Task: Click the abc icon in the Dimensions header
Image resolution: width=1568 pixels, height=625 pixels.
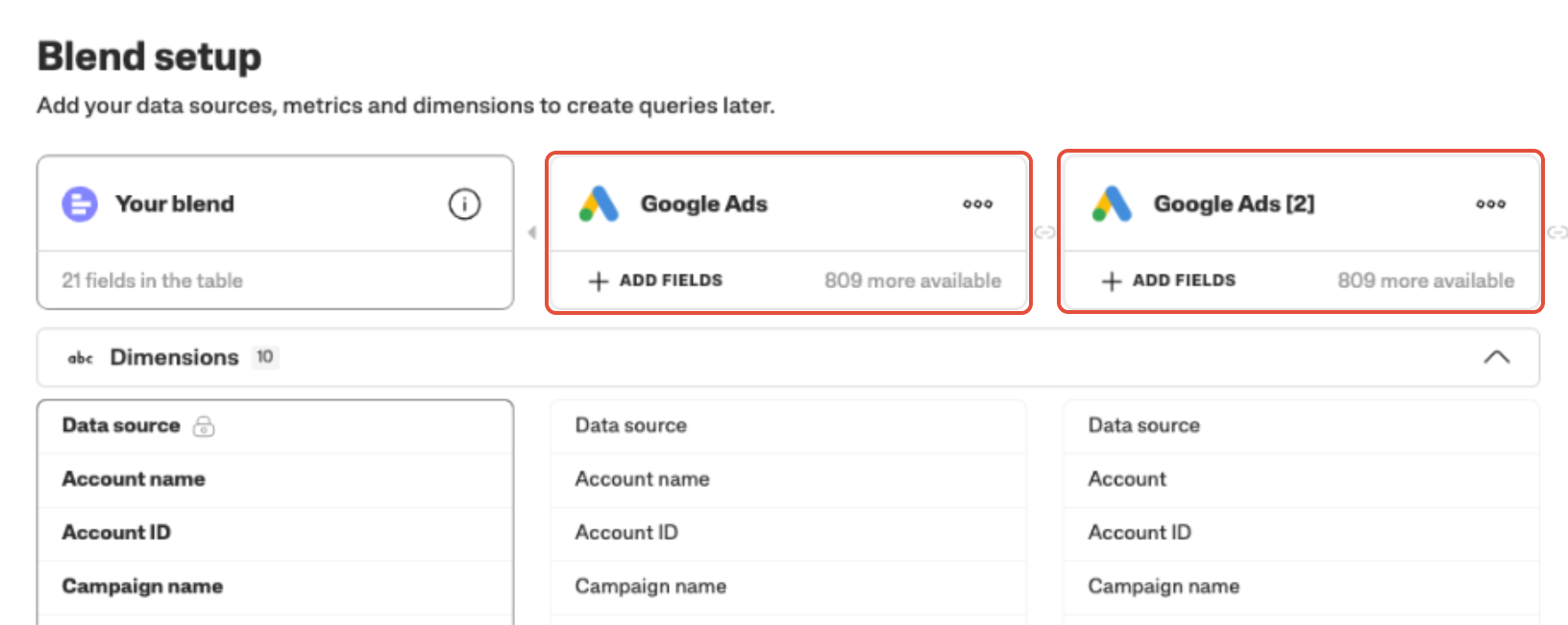Action: point(80,358)
